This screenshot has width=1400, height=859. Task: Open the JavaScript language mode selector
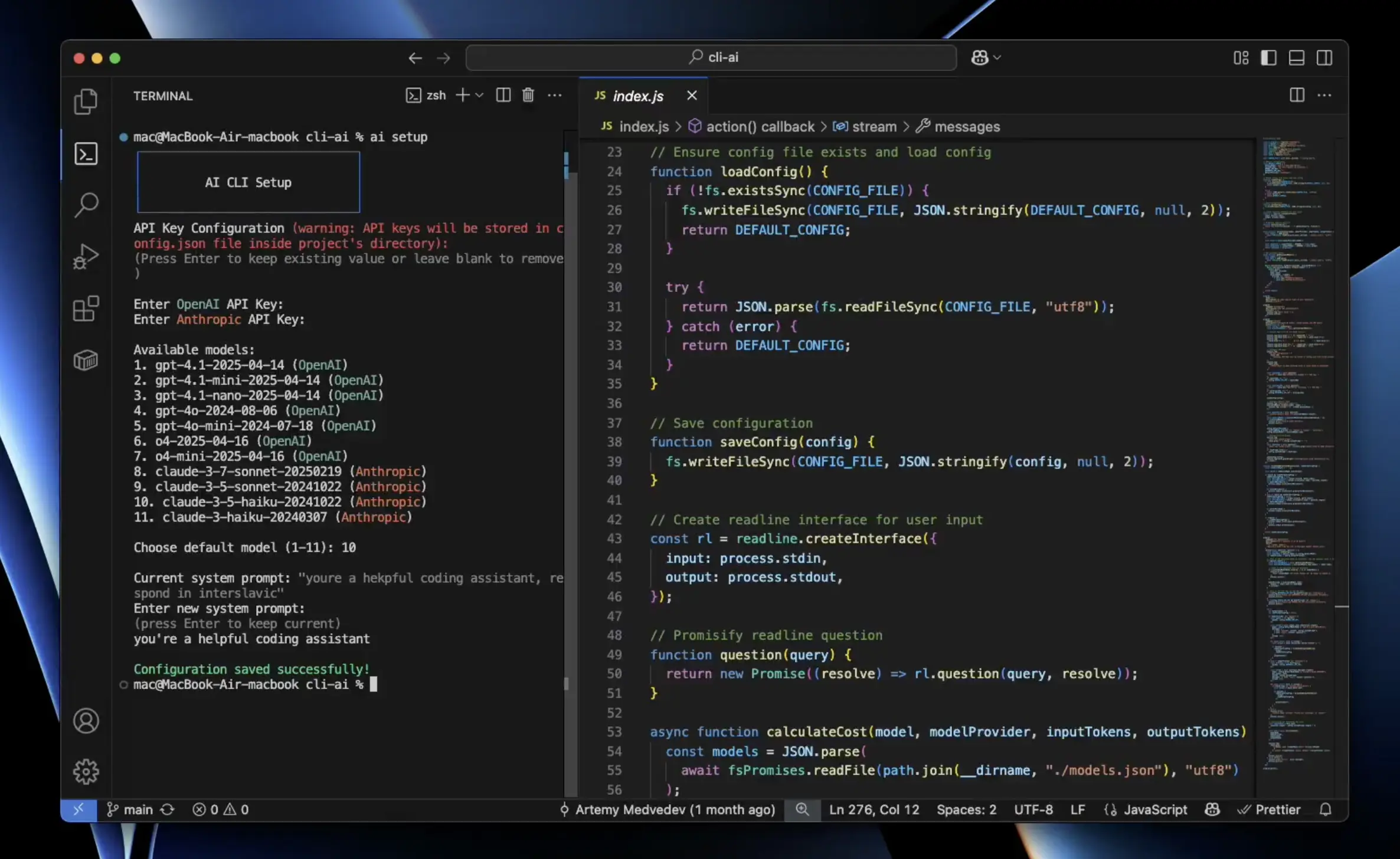point(1154,809)
